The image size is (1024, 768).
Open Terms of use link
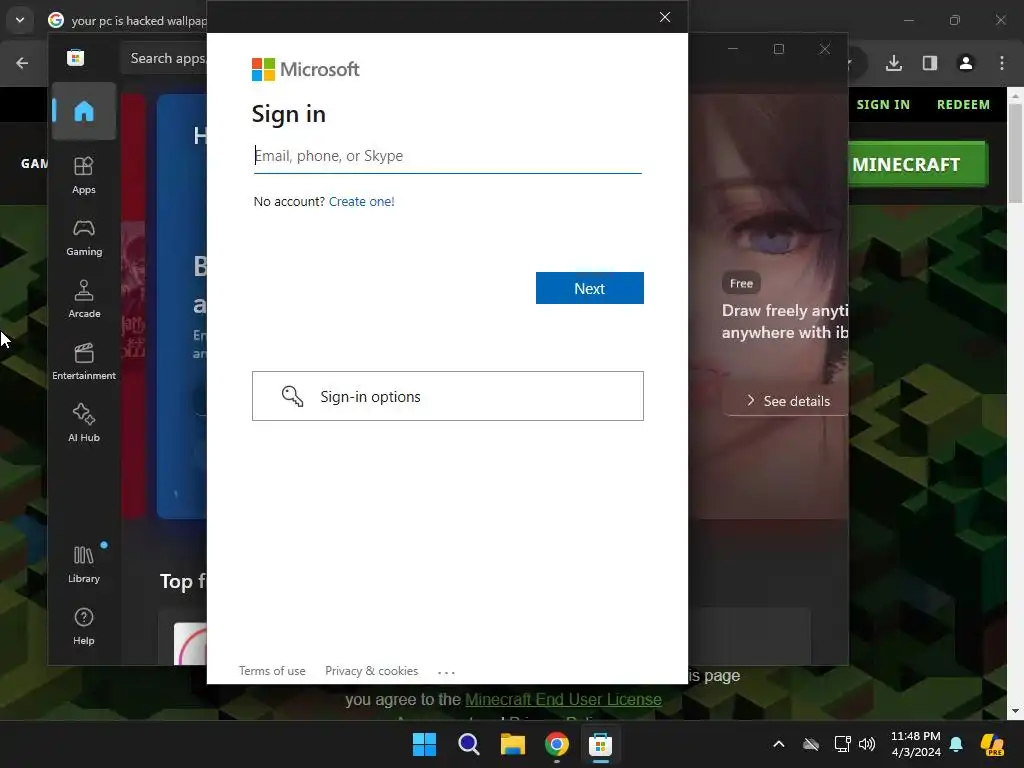272,671
